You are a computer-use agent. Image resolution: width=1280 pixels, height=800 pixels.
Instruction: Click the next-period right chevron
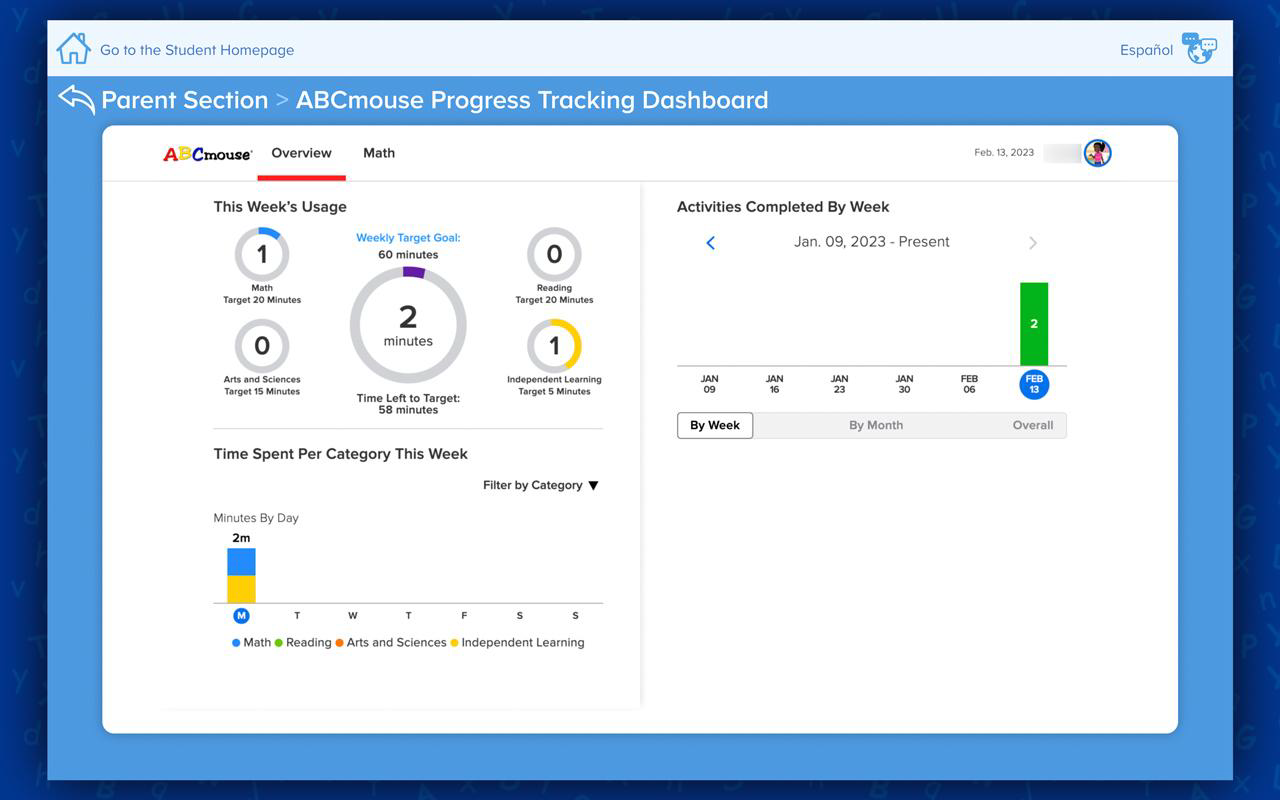pyautogui.click(x=1033, y=243)
